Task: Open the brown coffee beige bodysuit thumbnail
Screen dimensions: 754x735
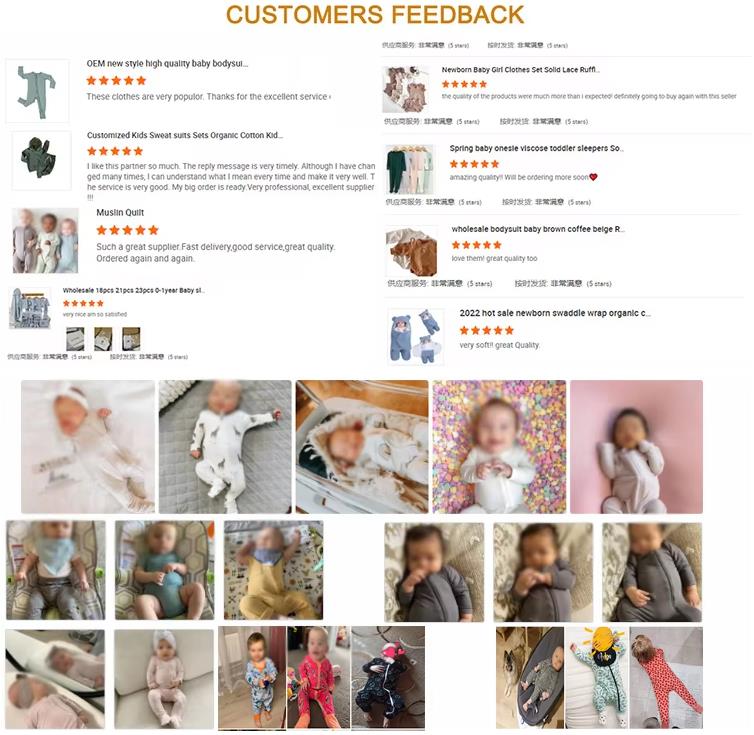Action: pyautogui.click(x=412, y=251)
